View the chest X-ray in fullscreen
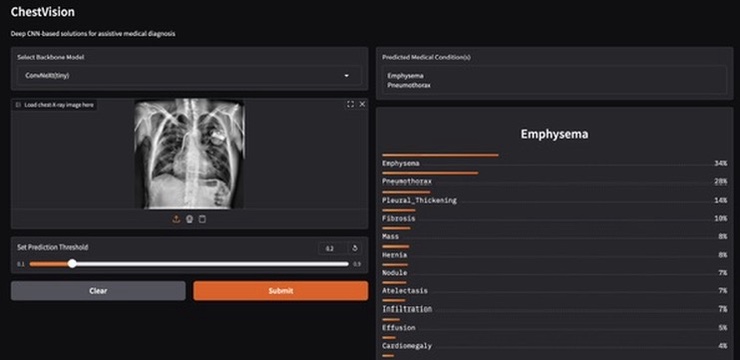The image size is (740, 360). [350, 104]
